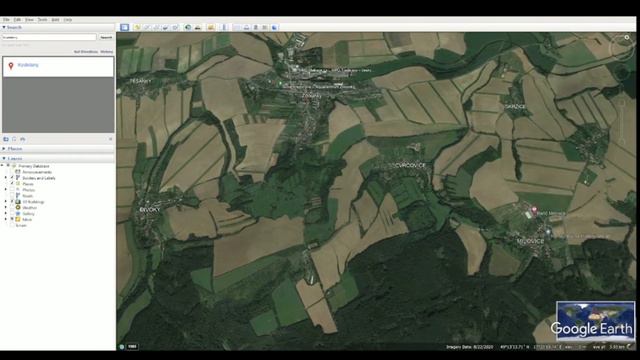Open the Tools menu
Screen dimensions: 640x360
click(x=42, y=20)
